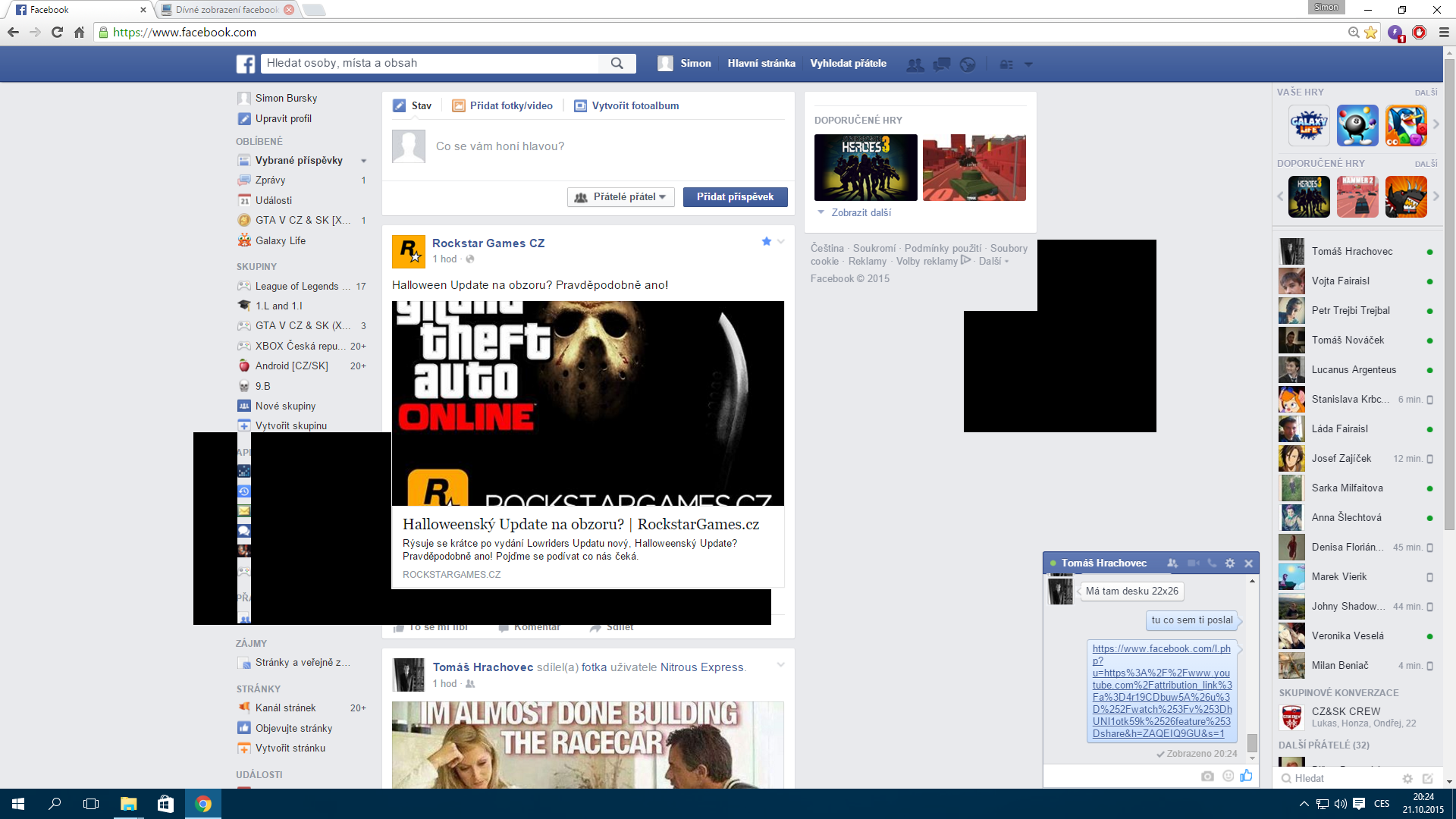
Task: Open Přátelé přátel audience dropdown
Action: pos(621,197)
